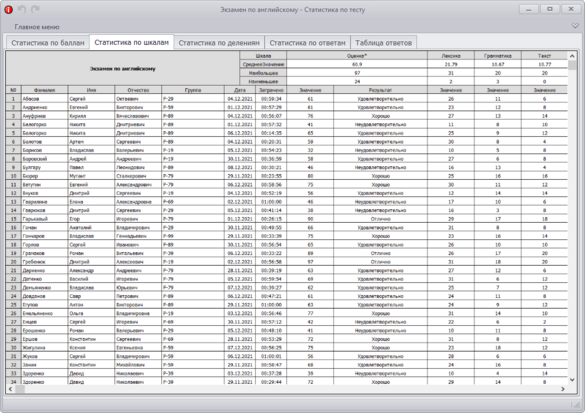Click the window resize grip in status bar
The height and width of the screenshot is (413, 585).
click(x=576, y=405)
